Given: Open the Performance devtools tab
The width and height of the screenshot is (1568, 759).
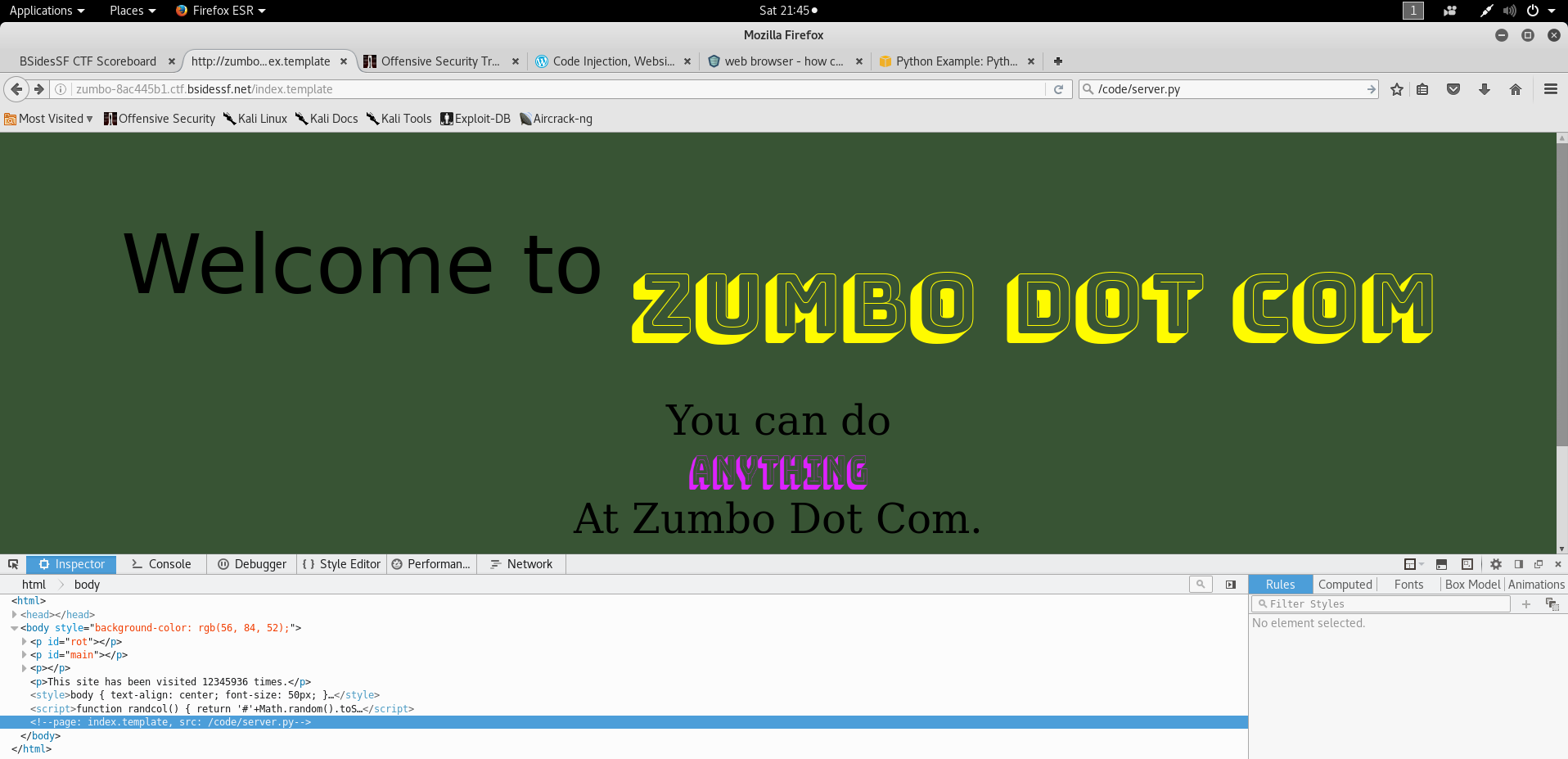Looking at the screenshot, I should point(431,564).
